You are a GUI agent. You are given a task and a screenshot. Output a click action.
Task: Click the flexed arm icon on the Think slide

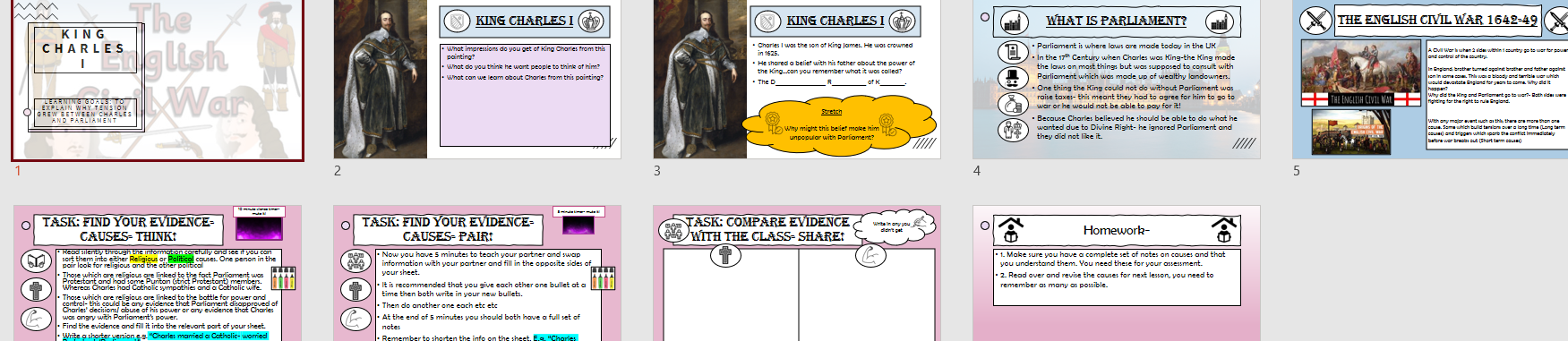(36, 318)
